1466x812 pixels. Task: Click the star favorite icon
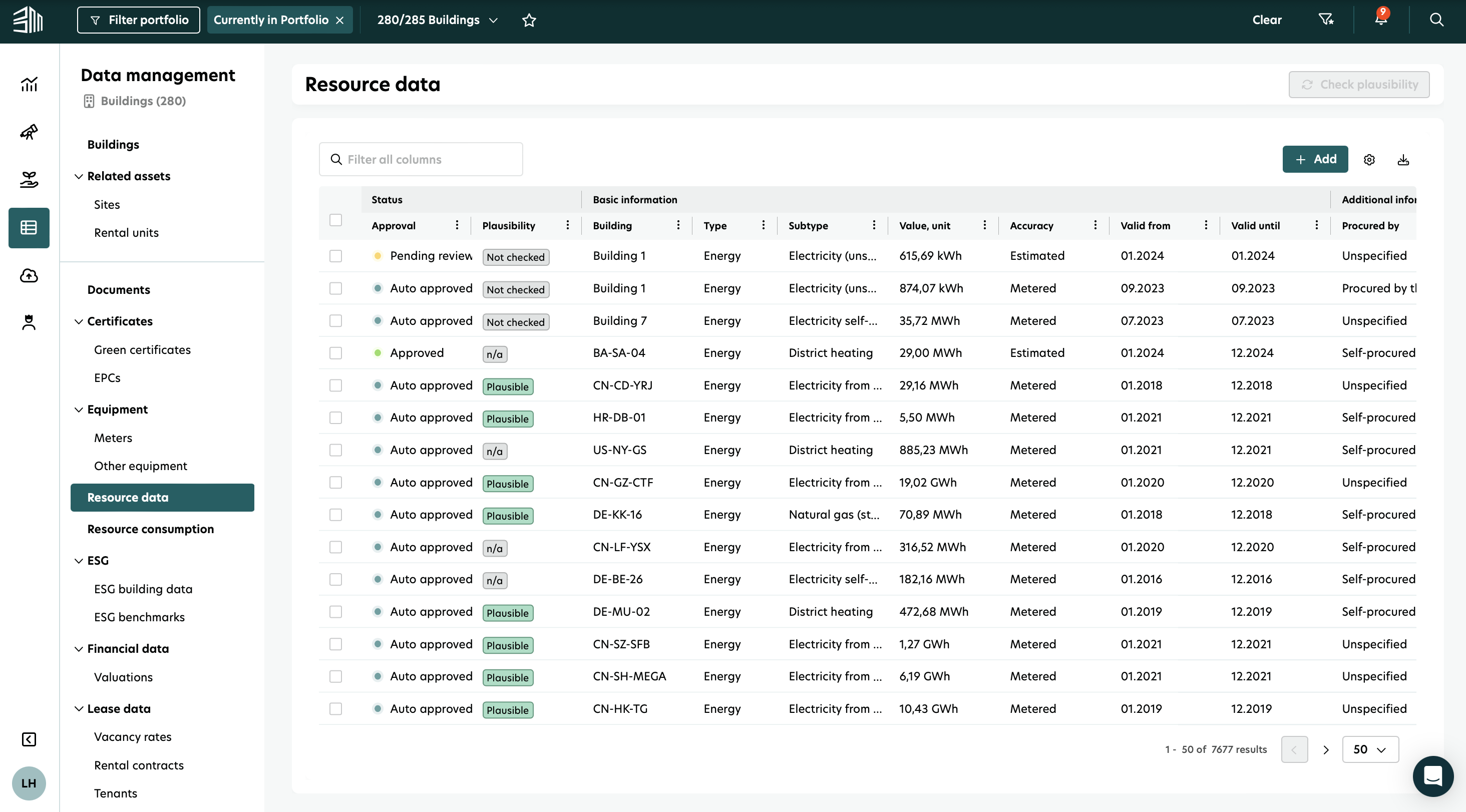click(x=529, y=21)
